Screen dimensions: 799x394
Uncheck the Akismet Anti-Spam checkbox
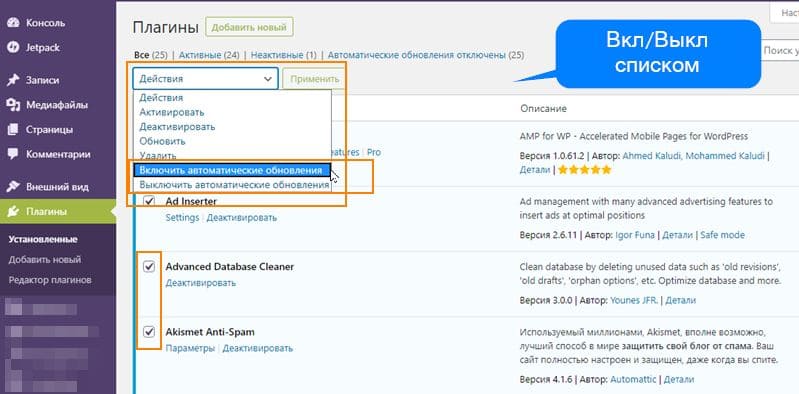pyautogui.click(x=149, y=332)
